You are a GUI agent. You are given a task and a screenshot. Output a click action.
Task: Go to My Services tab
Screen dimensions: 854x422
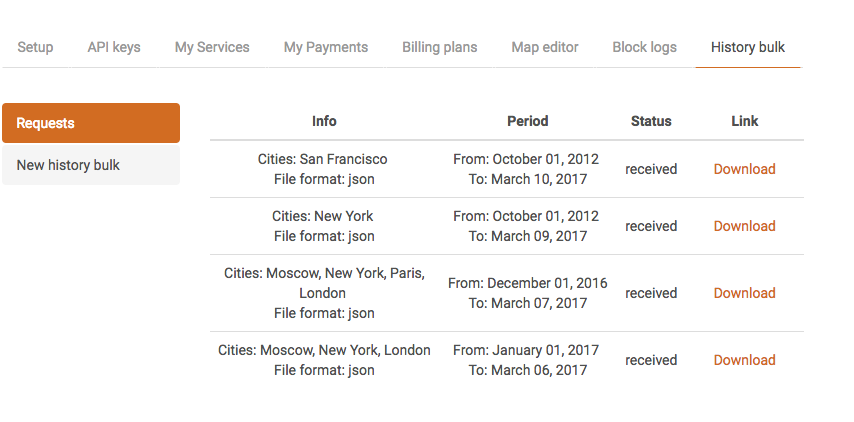[x=212, y=47]
